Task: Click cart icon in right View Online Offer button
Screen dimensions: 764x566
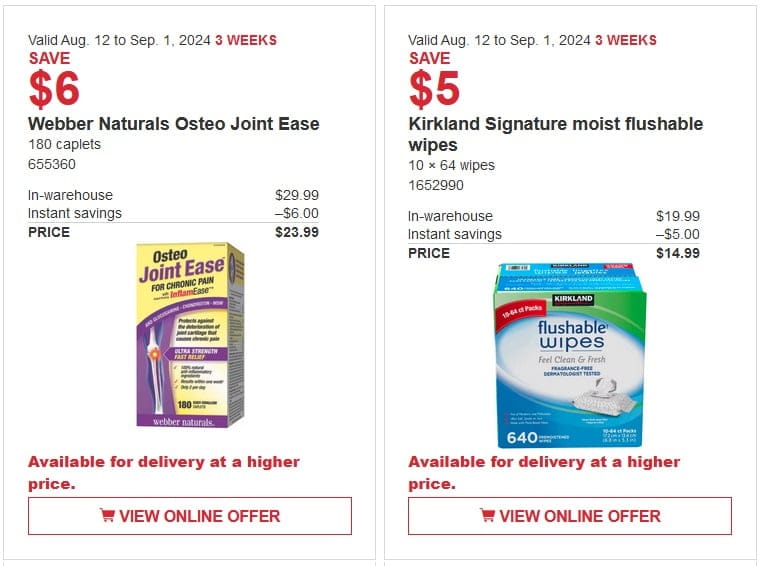Action: (487, 515)
